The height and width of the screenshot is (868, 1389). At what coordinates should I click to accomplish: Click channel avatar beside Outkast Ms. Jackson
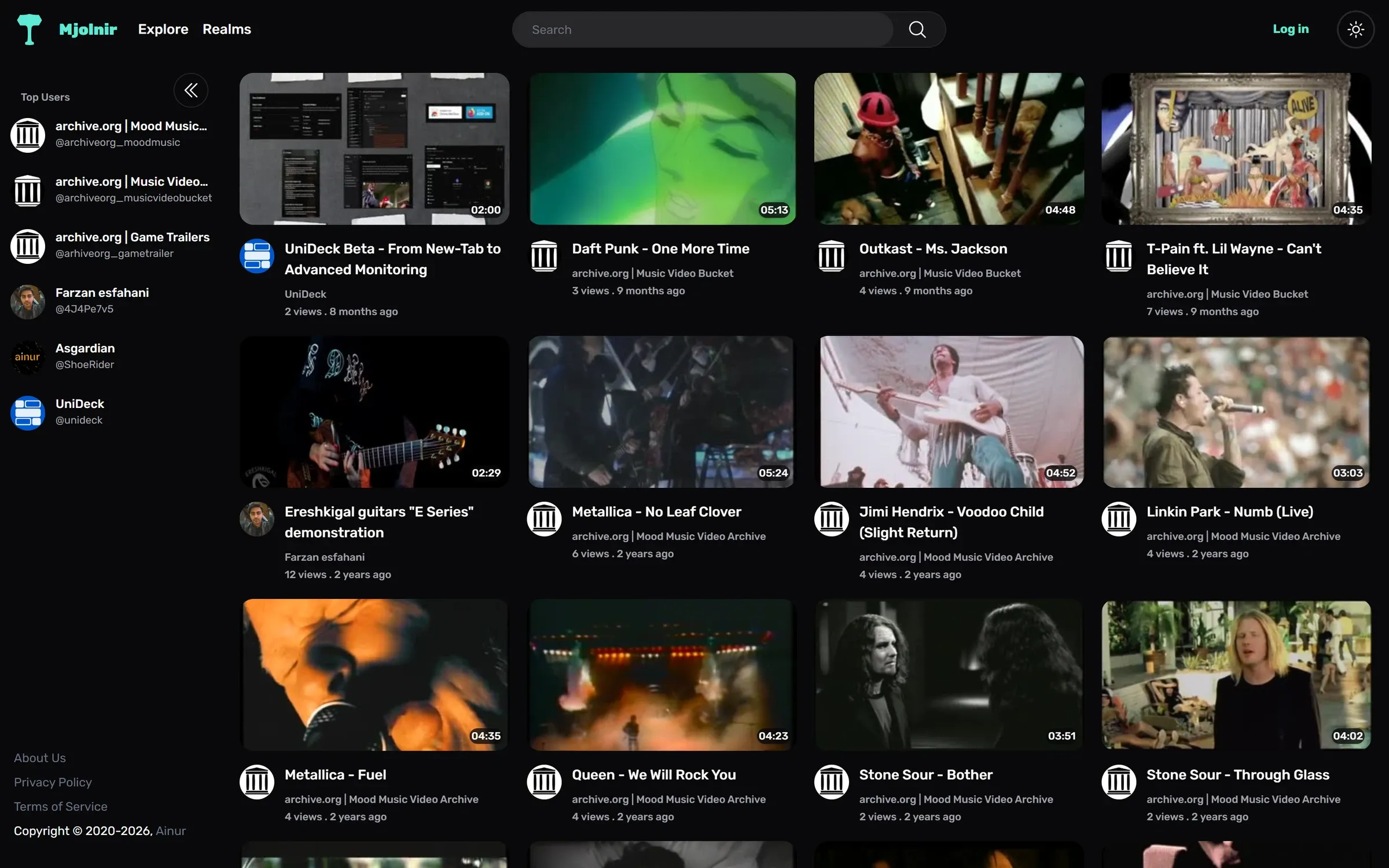click(x=832, y=256)
